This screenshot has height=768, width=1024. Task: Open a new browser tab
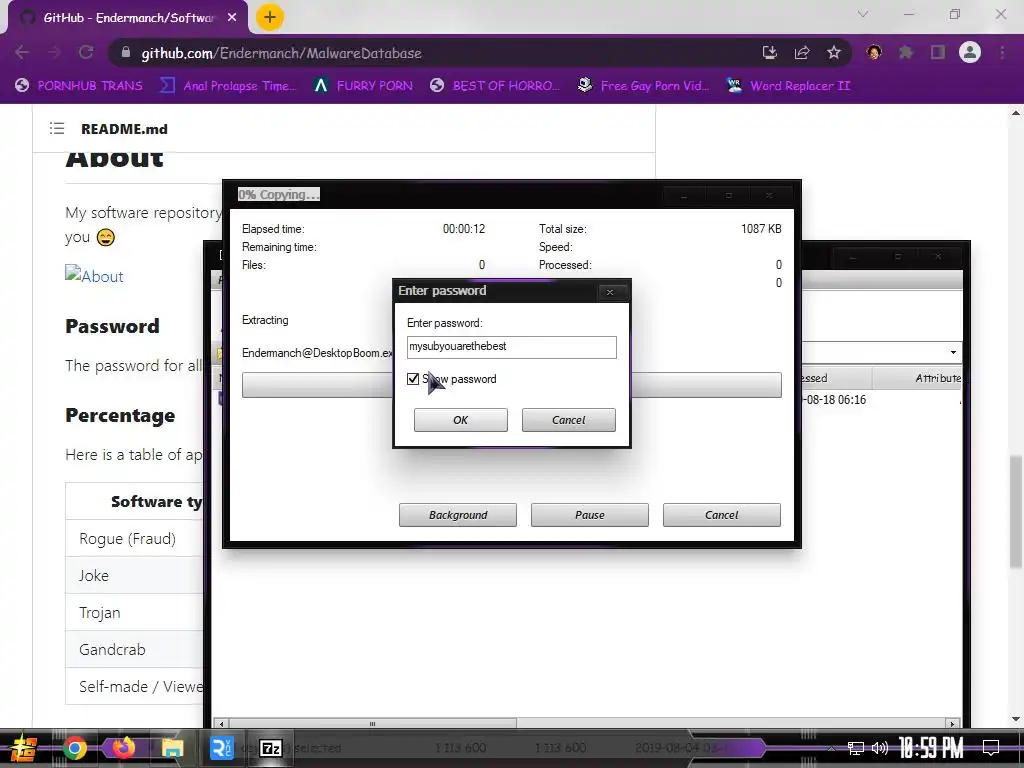pos(270,17)
